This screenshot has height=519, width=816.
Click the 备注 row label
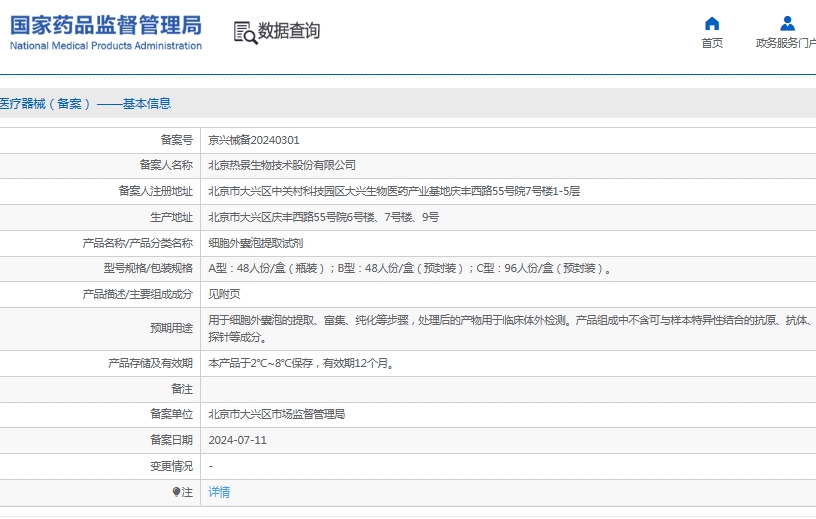click(182, 389)
